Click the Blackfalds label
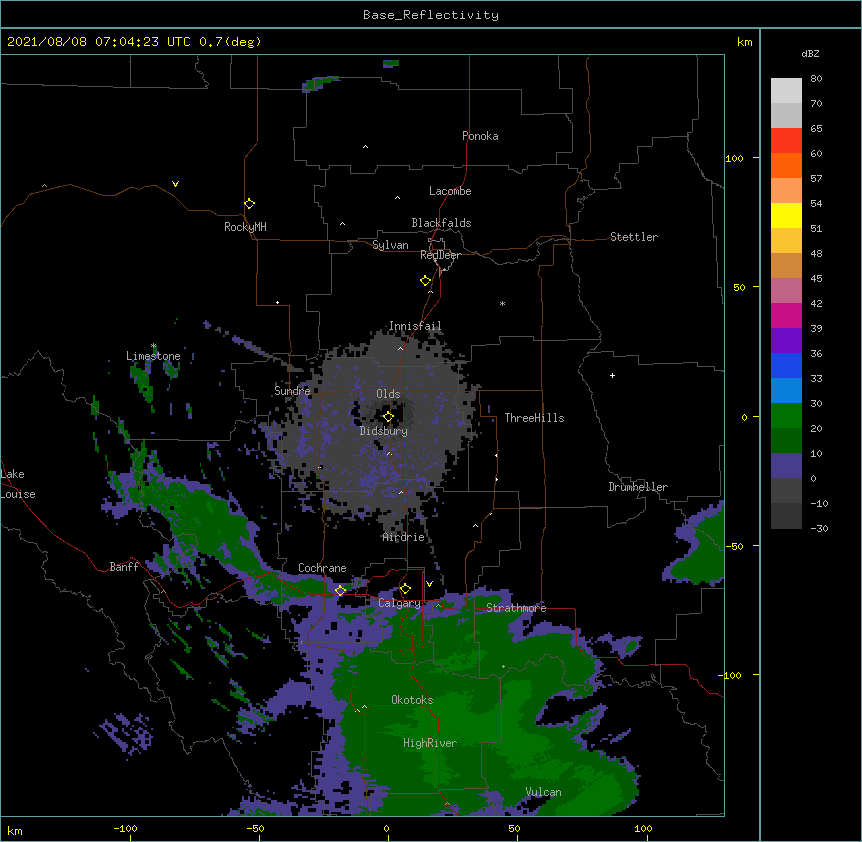This screenshot has width=862, height=842. [x=441, y=223]
